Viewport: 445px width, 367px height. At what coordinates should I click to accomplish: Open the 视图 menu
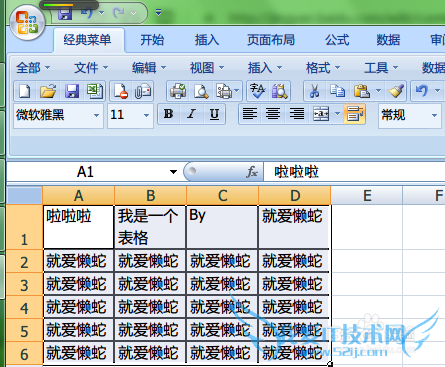point(207,68)
